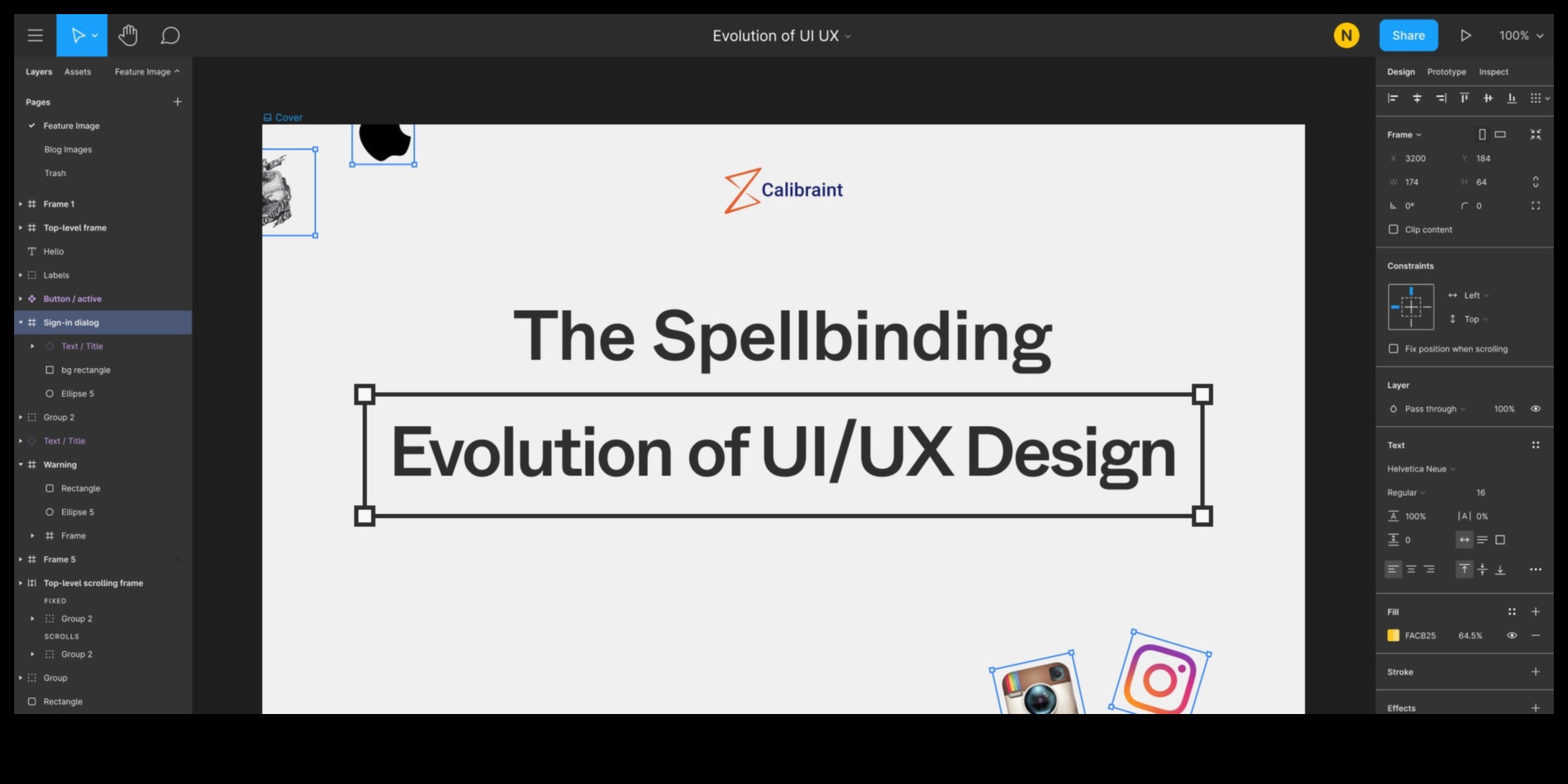Expand the Top-level scrolling frame layer
Image resolution: width=1568 pixels, height=784 pixels.
pyautogui.click(x=21, y=582)
